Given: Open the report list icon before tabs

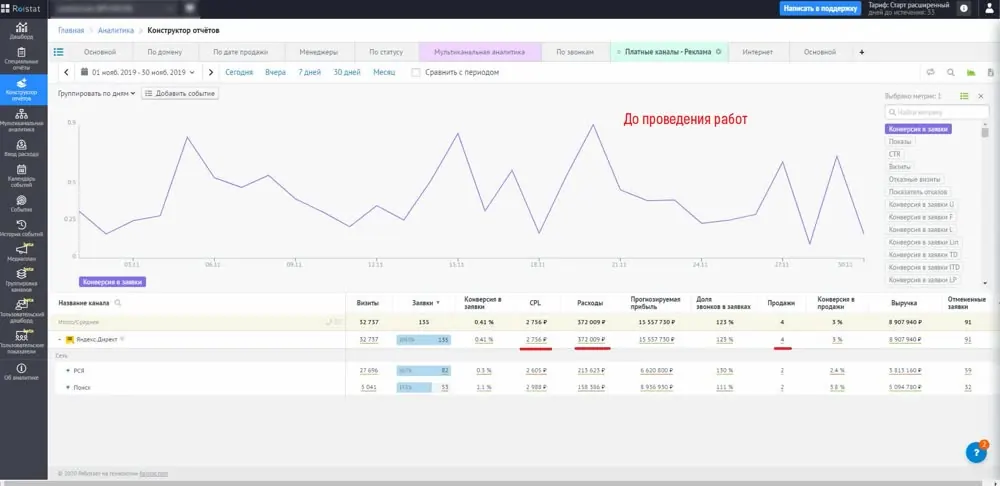Looking at the screenshot, I should 59,52.
